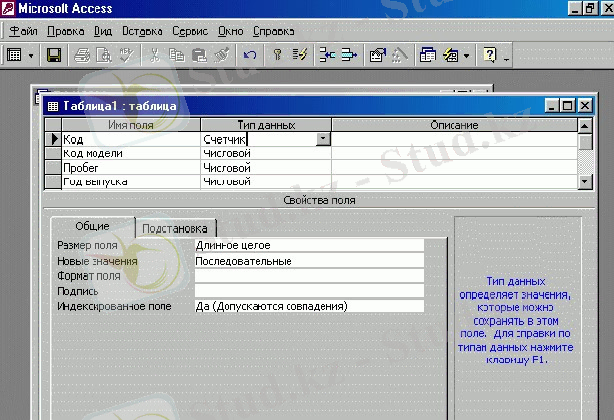Screen dimensions: 614x420
Task: Open the Сервис menu
Action: point(190,31)
